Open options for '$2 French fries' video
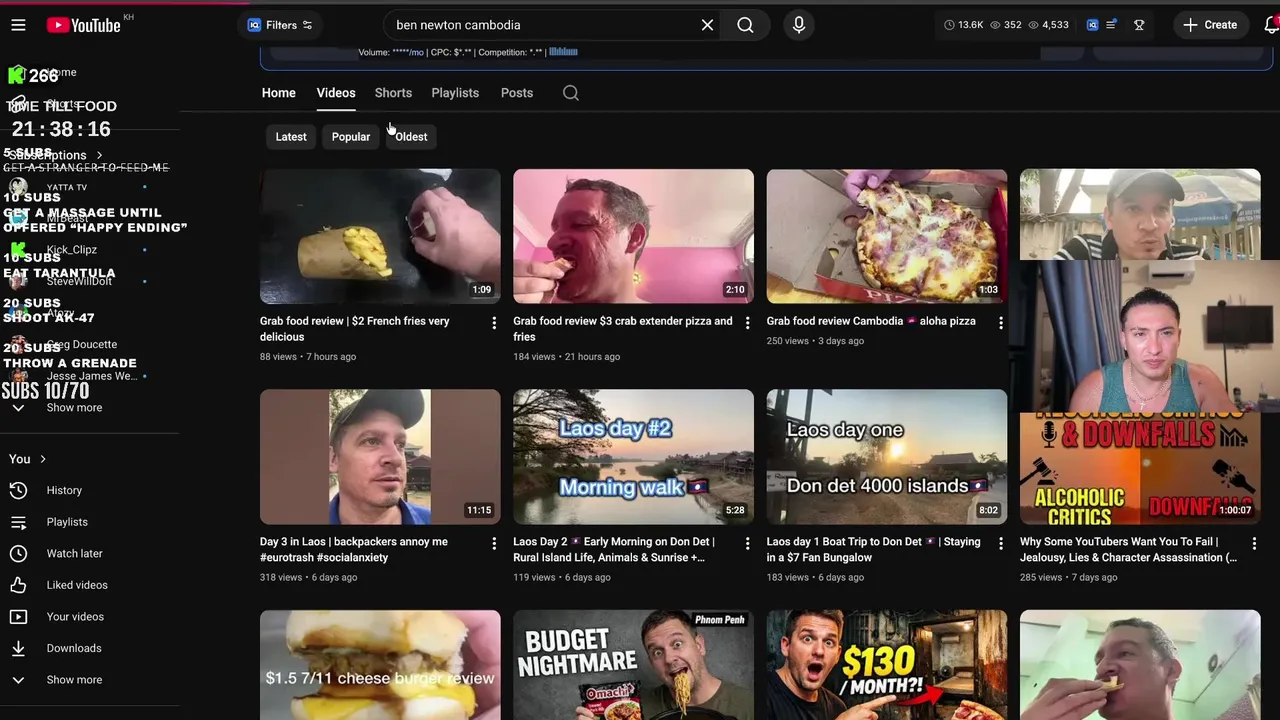The image size is (1280, 720). 494,323
